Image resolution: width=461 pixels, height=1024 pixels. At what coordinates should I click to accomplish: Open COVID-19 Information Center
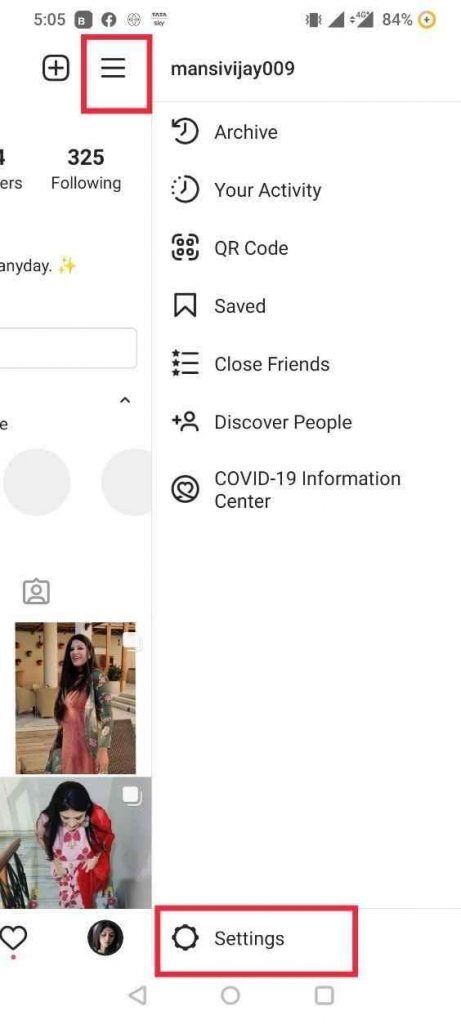coord(307,490)
